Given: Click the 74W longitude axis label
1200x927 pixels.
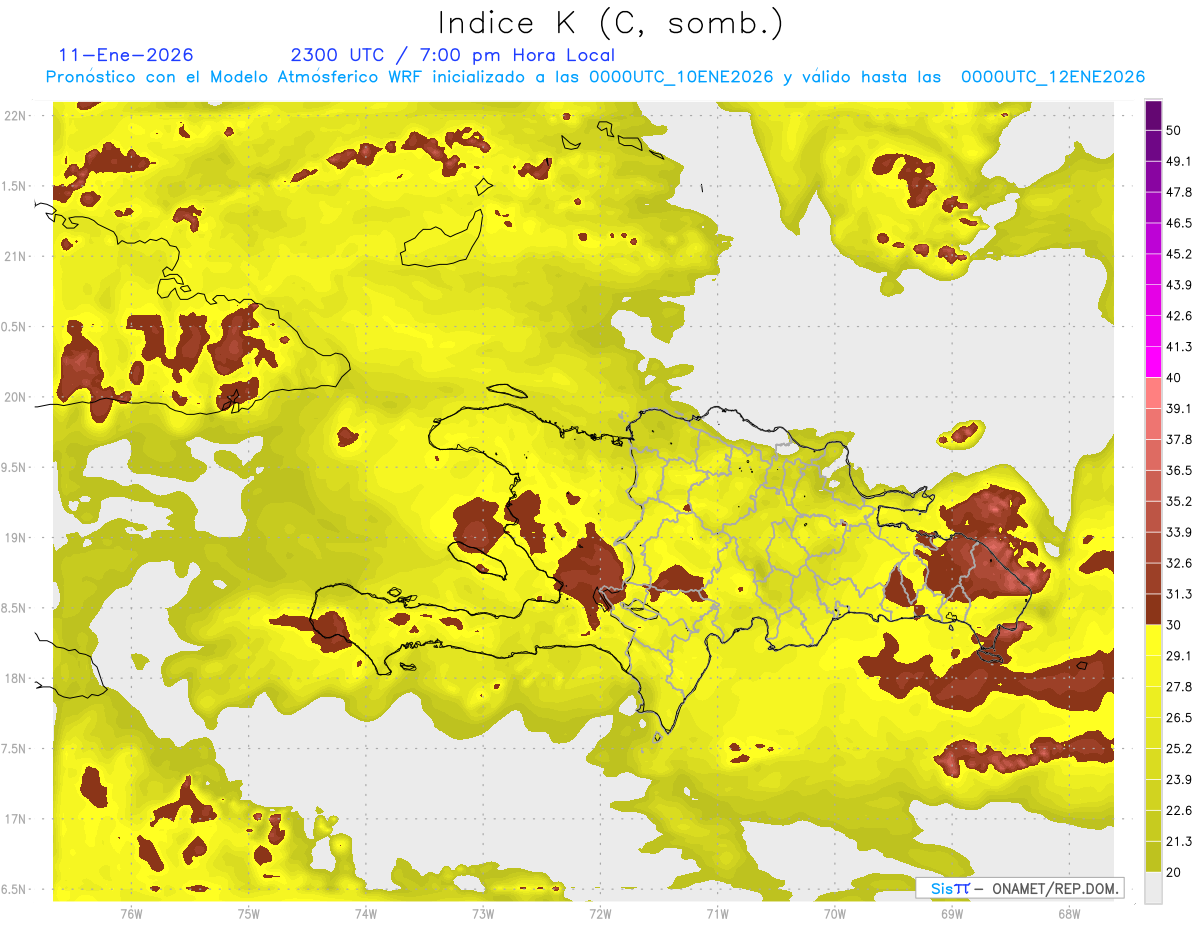Looking at the screenshot, I should [366, 913].
